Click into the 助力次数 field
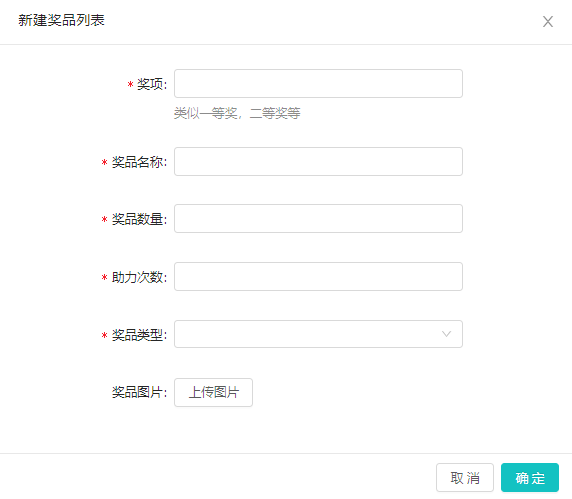 coord(318,276)
